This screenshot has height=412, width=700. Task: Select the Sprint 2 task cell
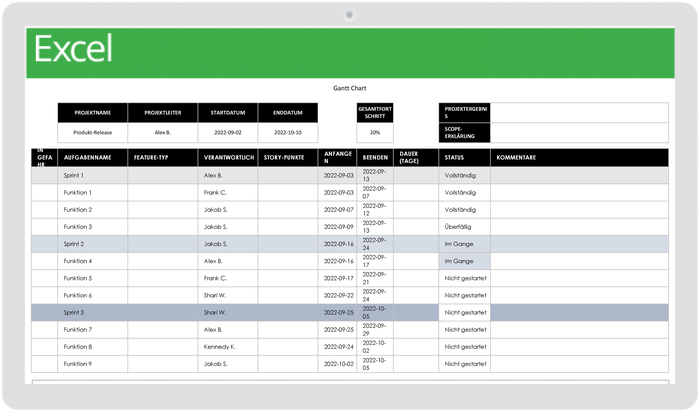pyautogui.click(x=93, y=244)
